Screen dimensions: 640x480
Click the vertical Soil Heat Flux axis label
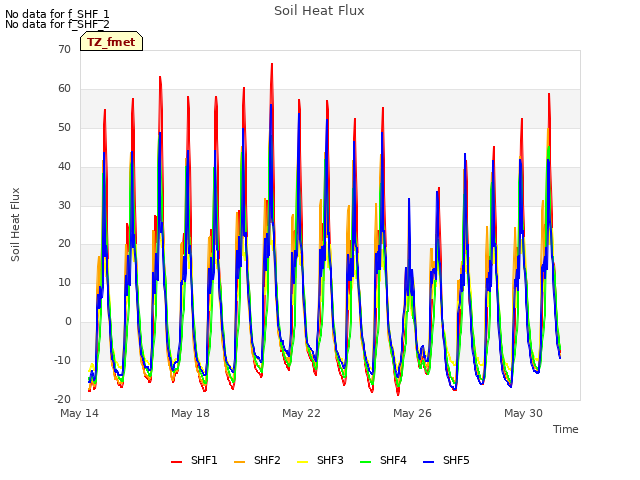coord(15,224)
